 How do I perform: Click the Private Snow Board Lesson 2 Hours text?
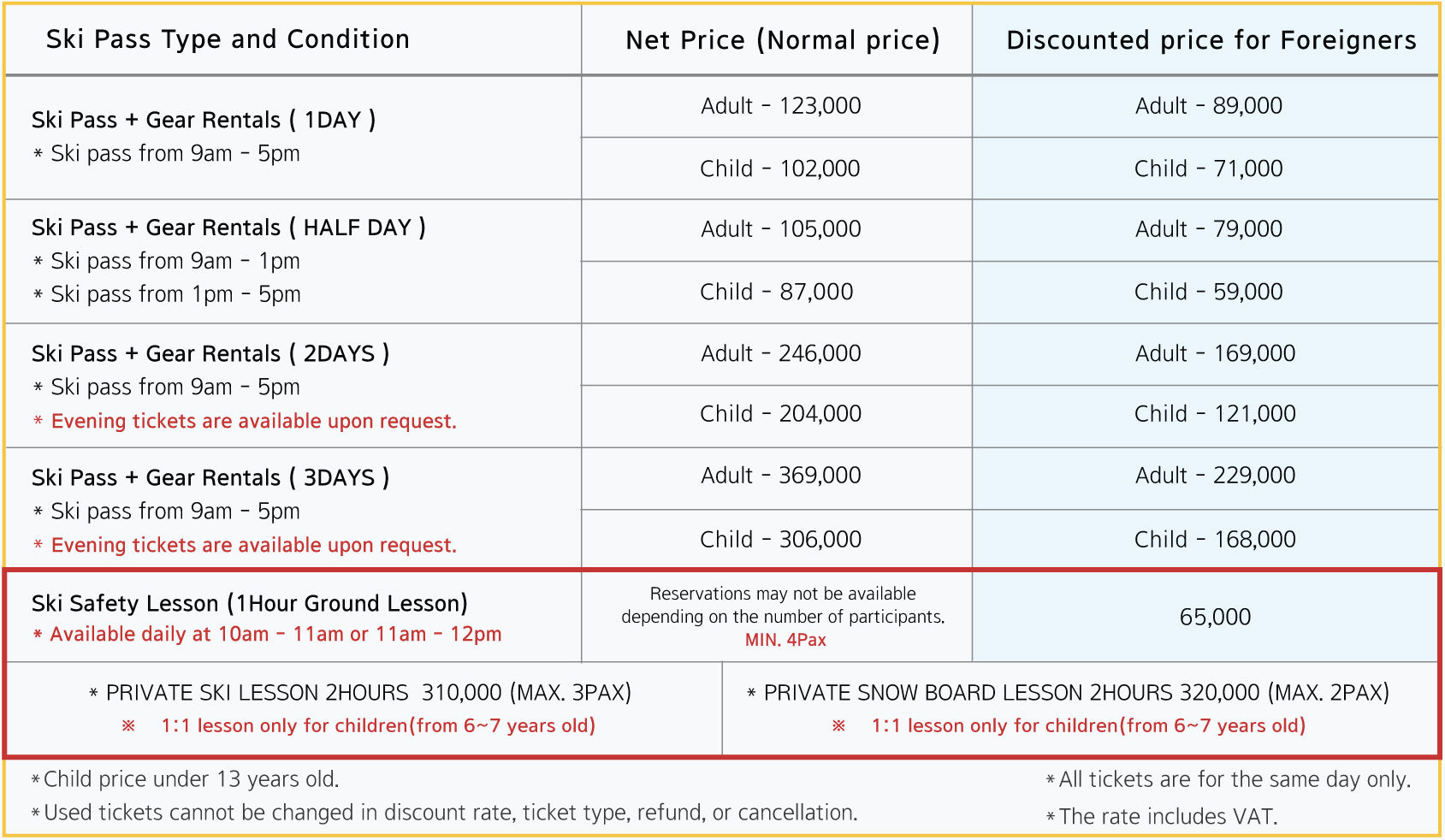(x=1069, y=693)
